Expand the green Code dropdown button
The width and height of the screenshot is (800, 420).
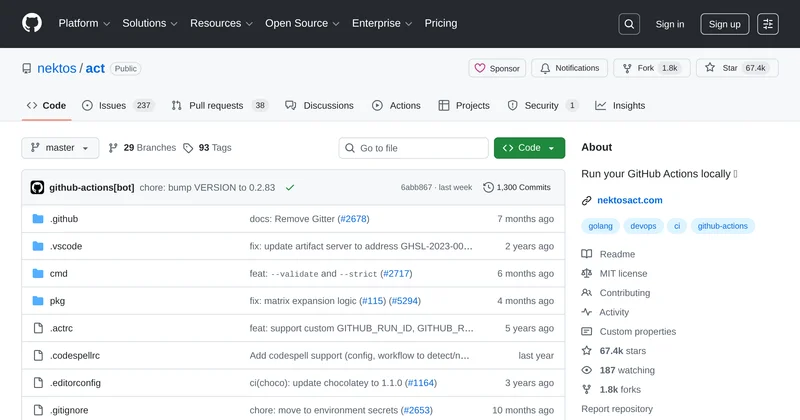529,148
